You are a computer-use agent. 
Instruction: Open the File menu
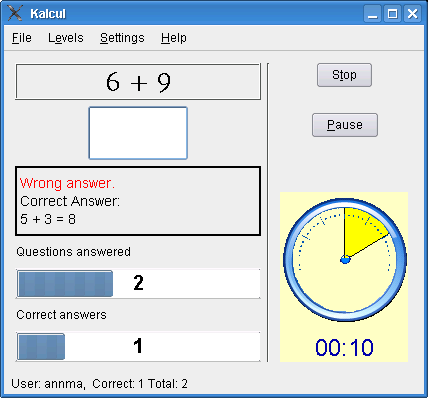tap(22, 38)
